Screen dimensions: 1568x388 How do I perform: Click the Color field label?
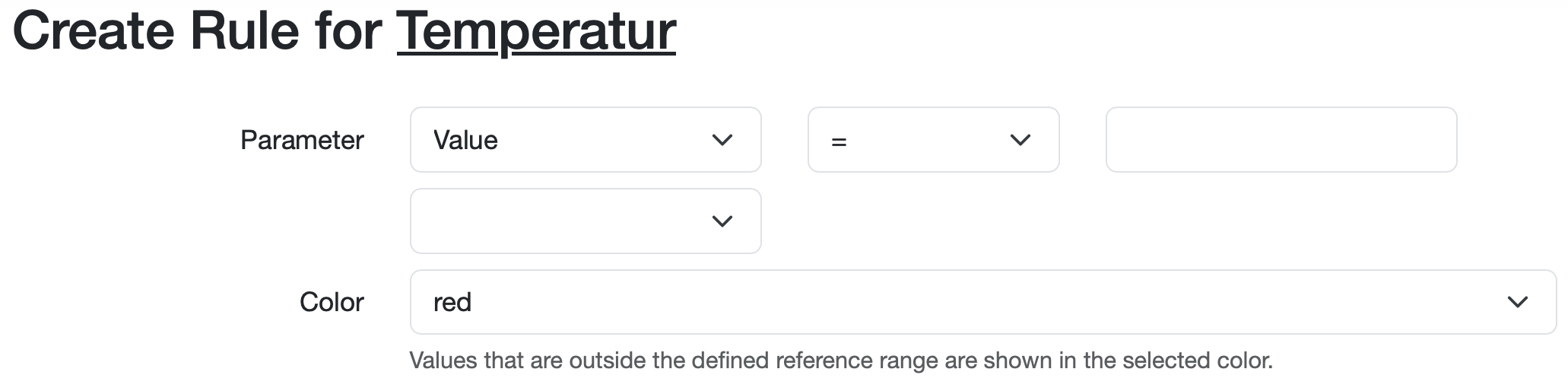point(332,302)
